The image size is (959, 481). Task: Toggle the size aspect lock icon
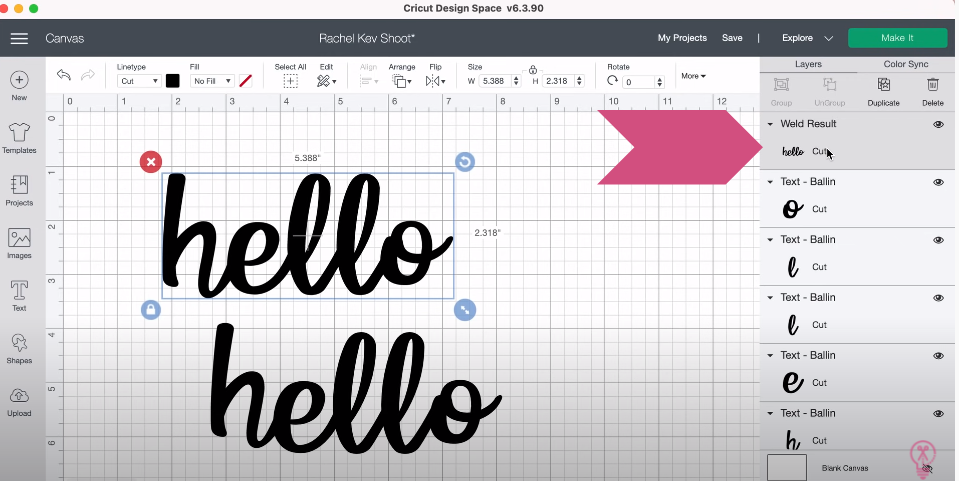pyautogui.click(x=533, y=70)
